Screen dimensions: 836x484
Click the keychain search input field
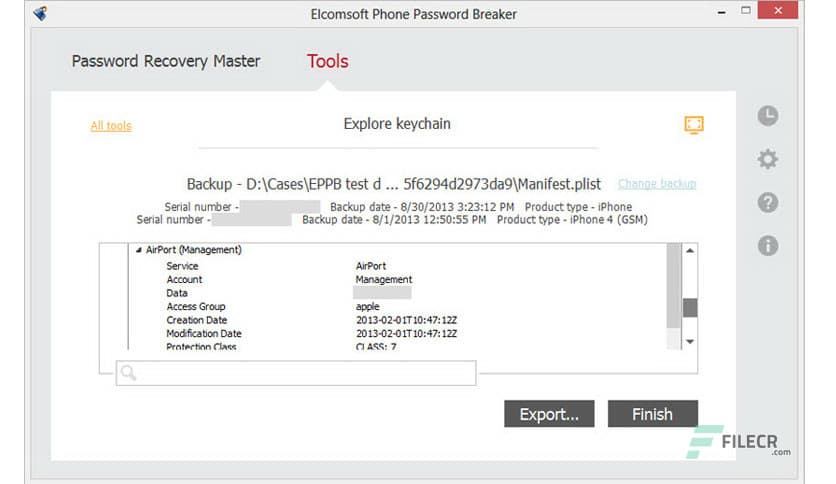[296, 373]
